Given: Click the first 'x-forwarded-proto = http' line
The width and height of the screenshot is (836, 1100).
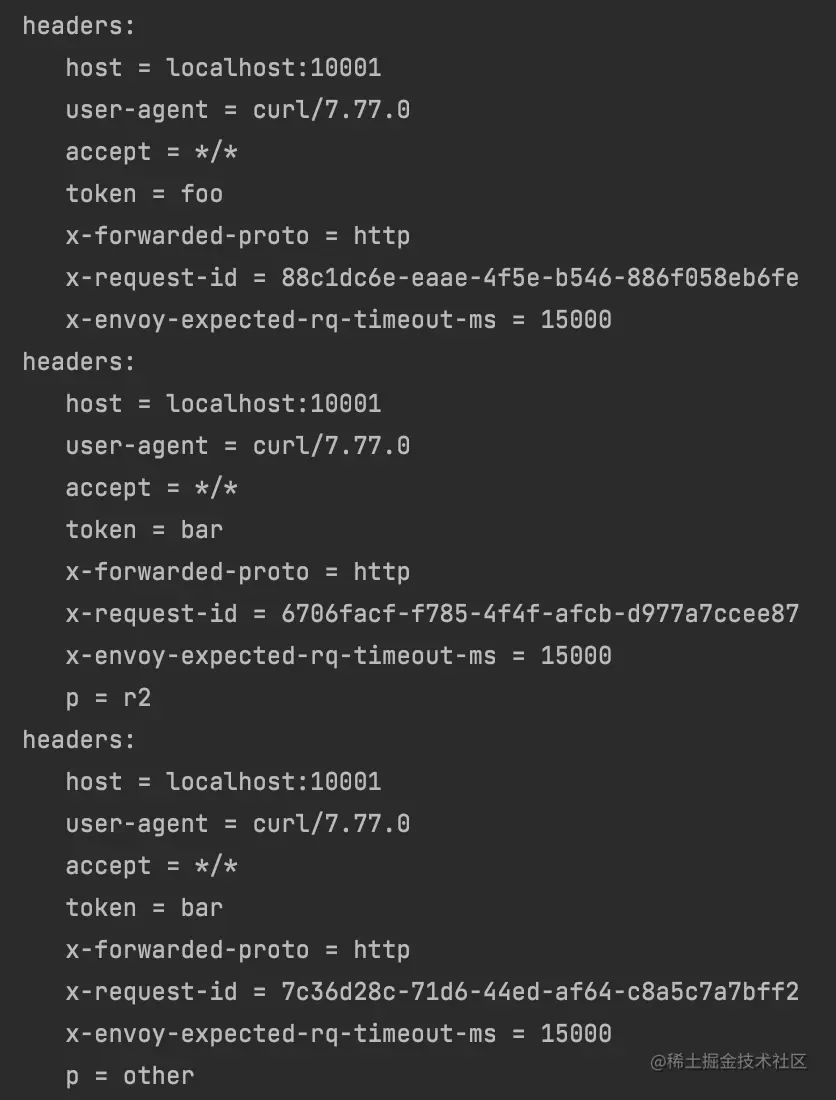Looking at the screenshot, I should click(x=238, y=236).
